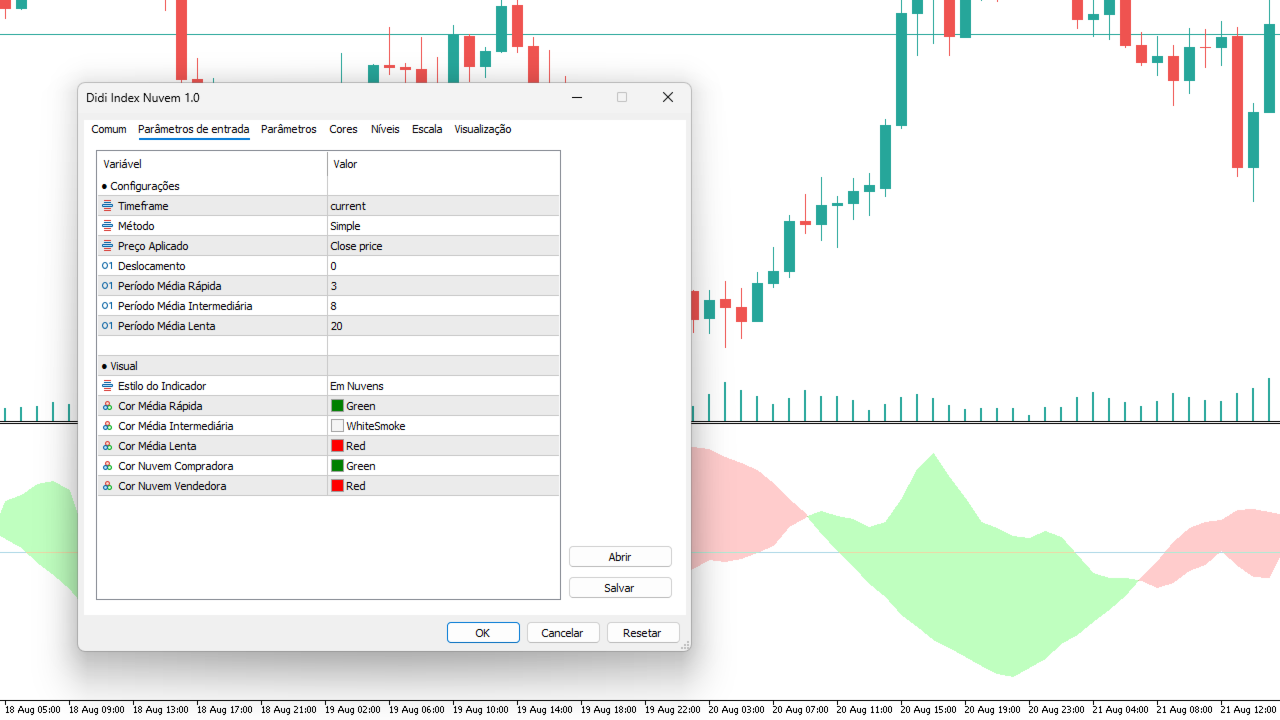
Task: Click the Preço Aplicado row enum icon
Action: 108,246
